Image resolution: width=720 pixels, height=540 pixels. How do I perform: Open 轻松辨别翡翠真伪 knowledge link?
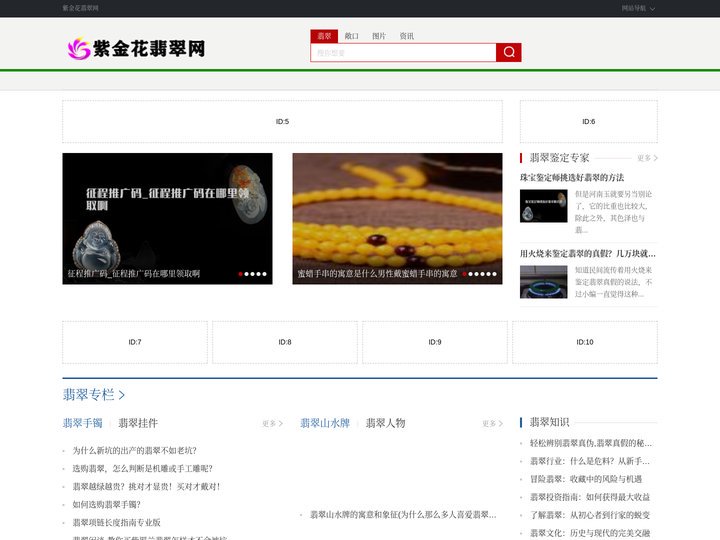pos(591,443)
